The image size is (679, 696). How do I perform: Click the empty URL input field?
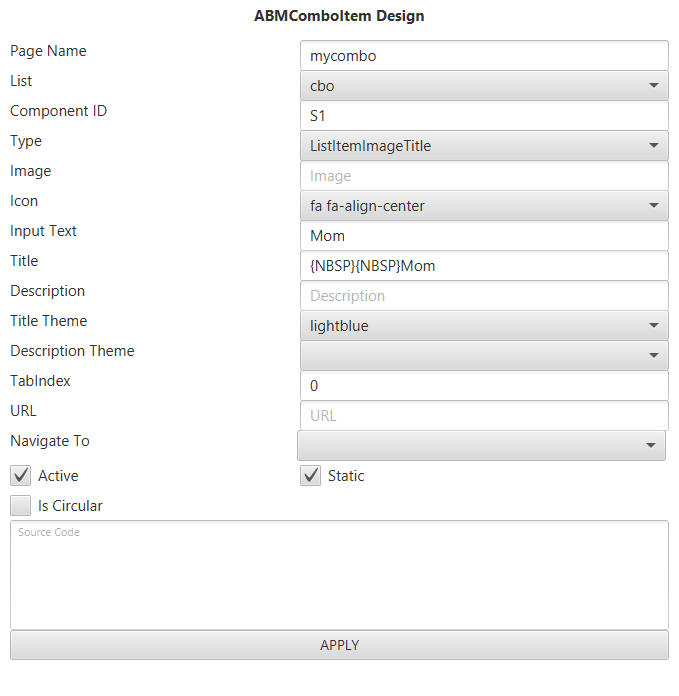click(x=483, y=416)
